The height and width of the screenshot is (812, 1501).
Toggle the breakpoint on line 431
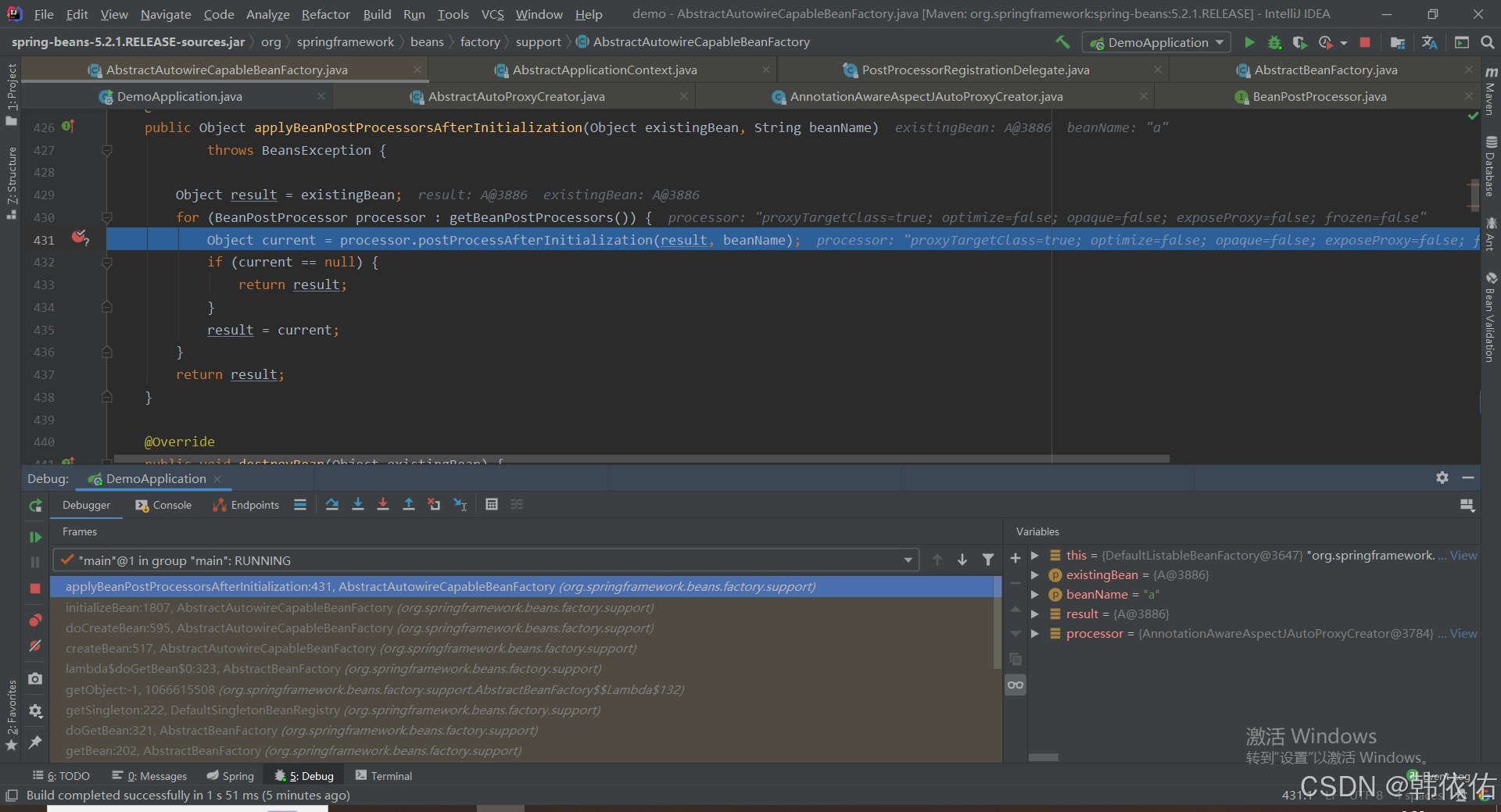(79, 237)
